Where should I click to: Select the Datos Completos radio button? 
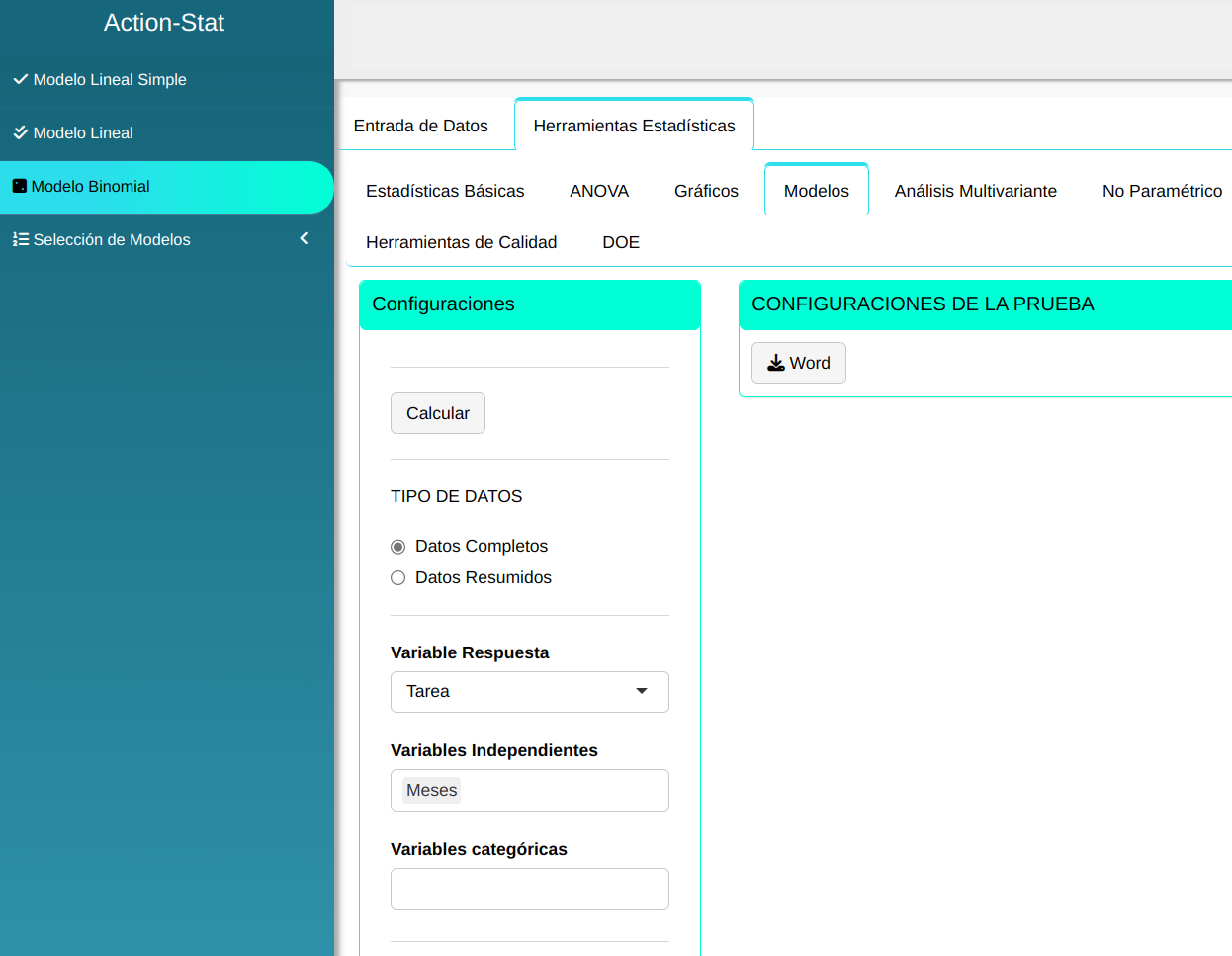(398, 547)
